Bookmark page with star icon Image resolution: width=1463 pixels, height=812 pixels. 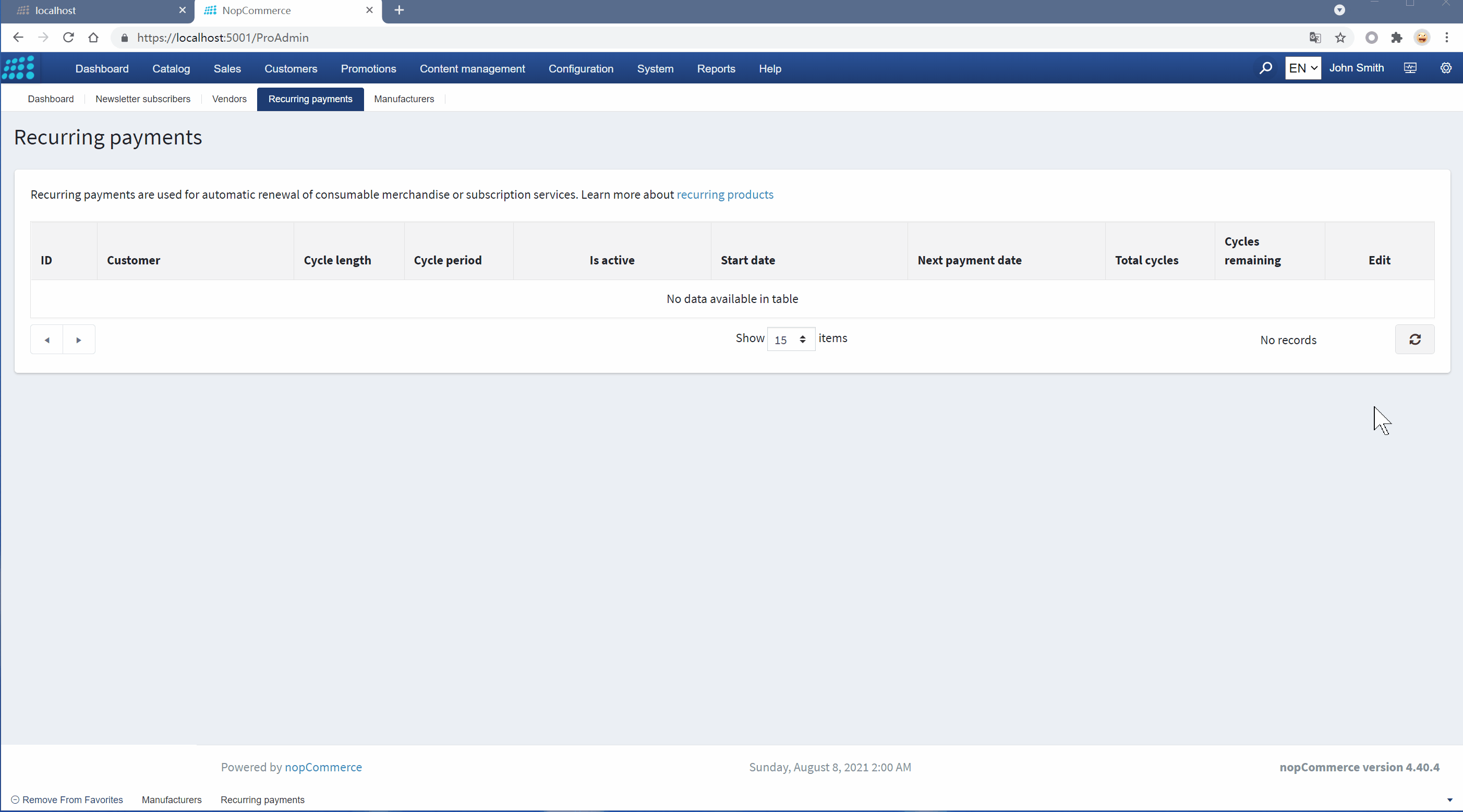point(1340,38)
